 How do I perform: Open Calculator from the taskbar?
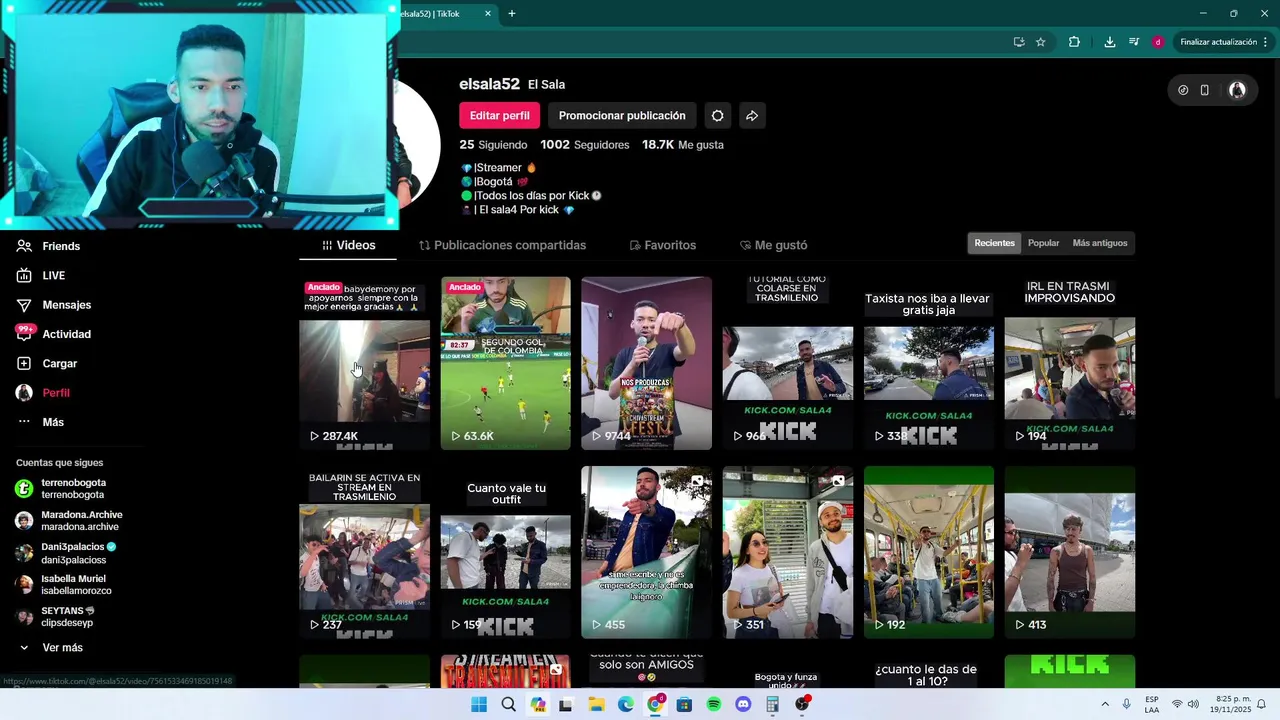772,704
